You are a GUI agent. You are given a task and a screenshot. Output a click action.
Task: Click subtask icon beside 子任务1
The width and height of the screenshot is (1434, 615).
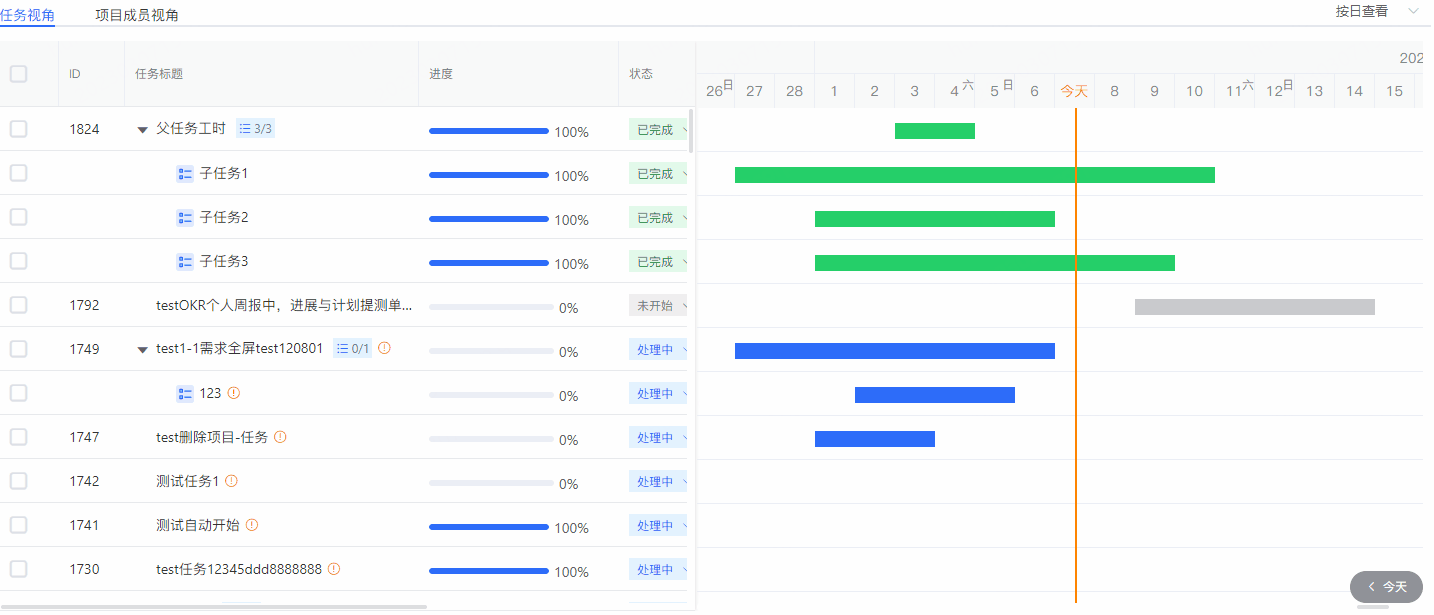click(x=185, y=174)
